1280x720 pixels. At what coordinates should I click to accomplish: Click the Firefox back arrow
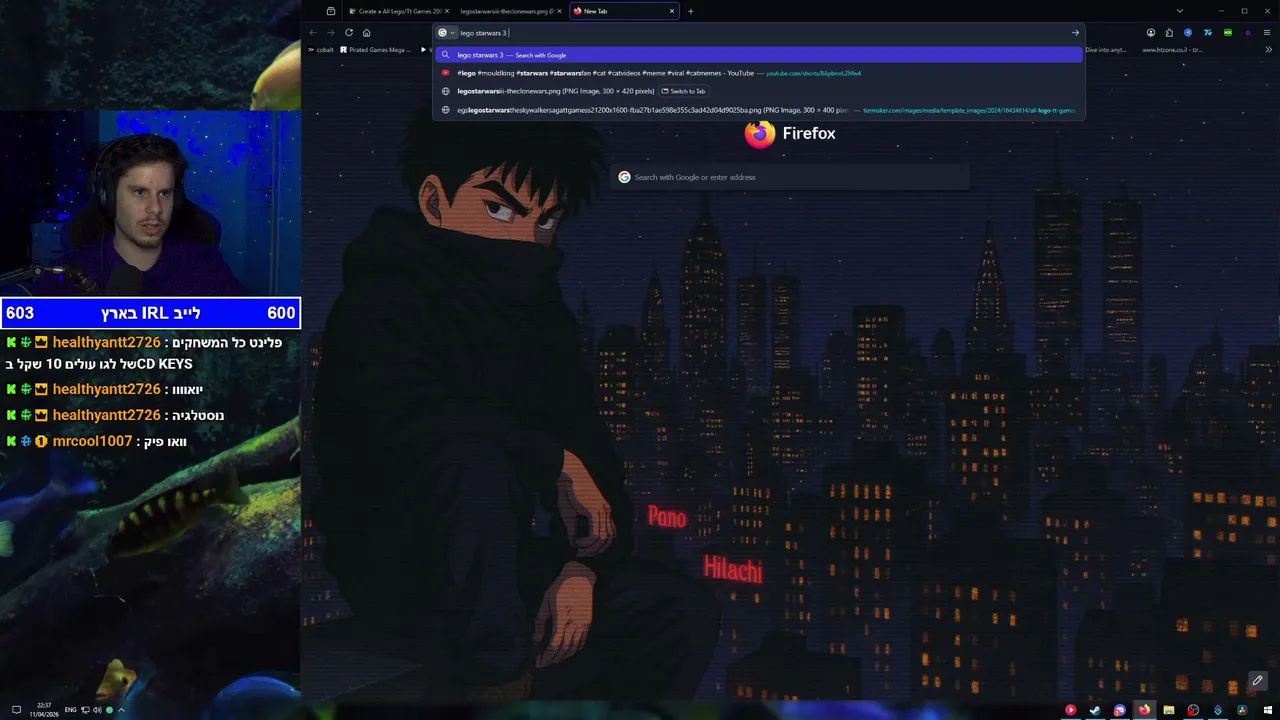pyautogui.click(x=312, y=33)
